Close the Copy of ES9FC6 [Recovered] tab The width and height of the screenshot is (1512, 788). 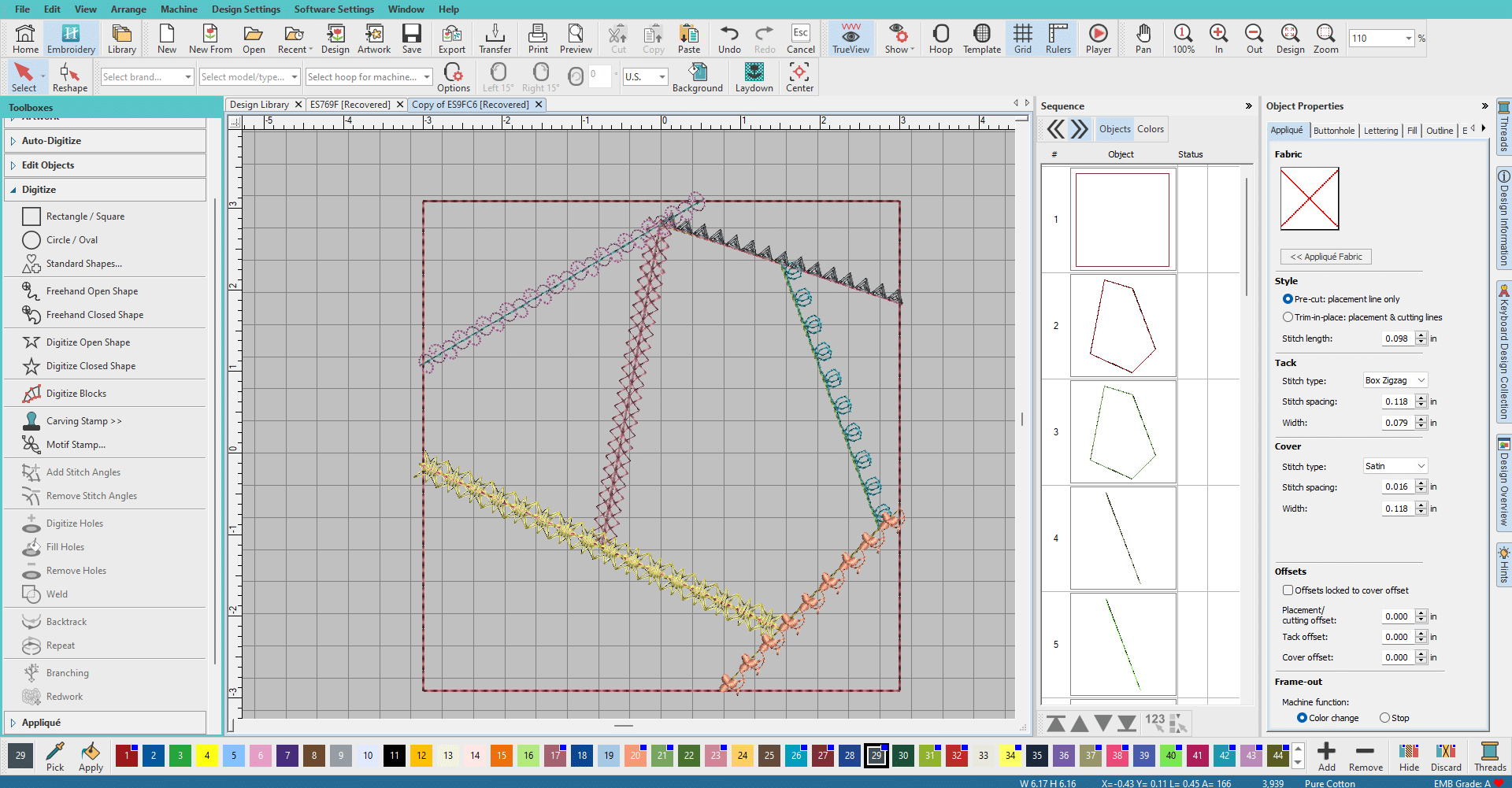539,105
